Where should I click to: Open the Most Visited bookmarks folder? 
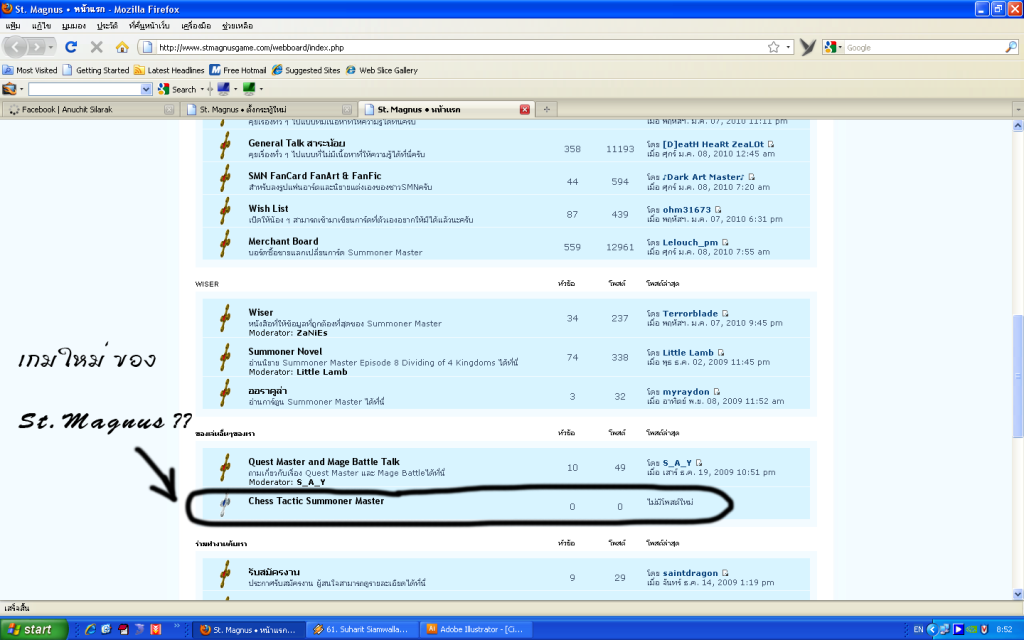[31, 70]
